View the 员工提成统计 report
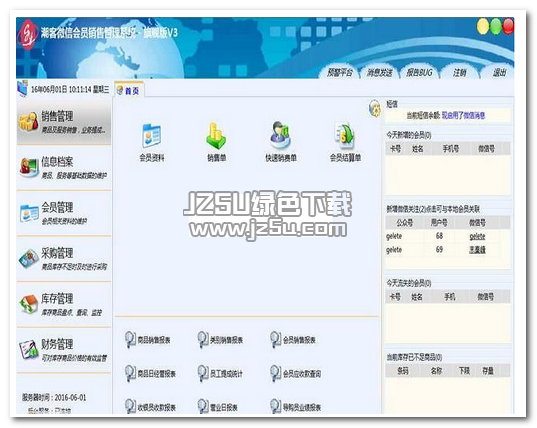 220,374
